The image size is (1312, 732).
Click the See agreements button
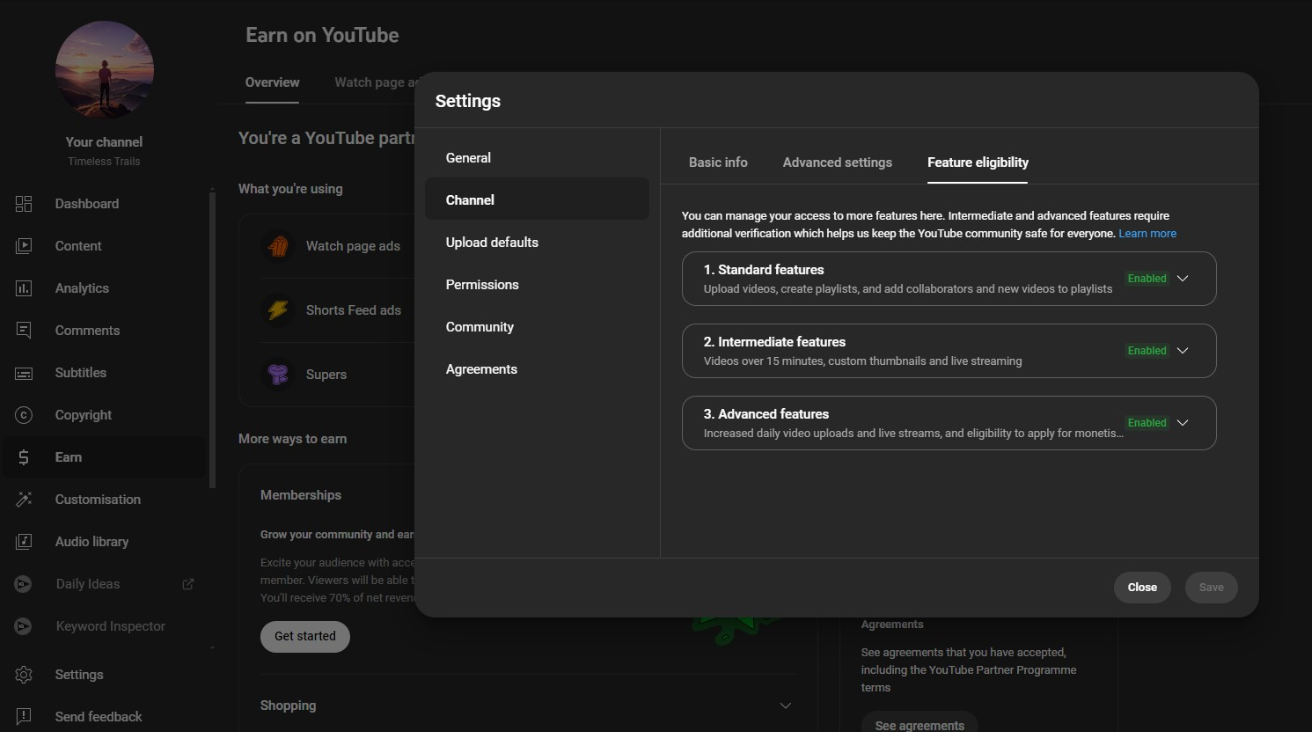click(919, 723)
